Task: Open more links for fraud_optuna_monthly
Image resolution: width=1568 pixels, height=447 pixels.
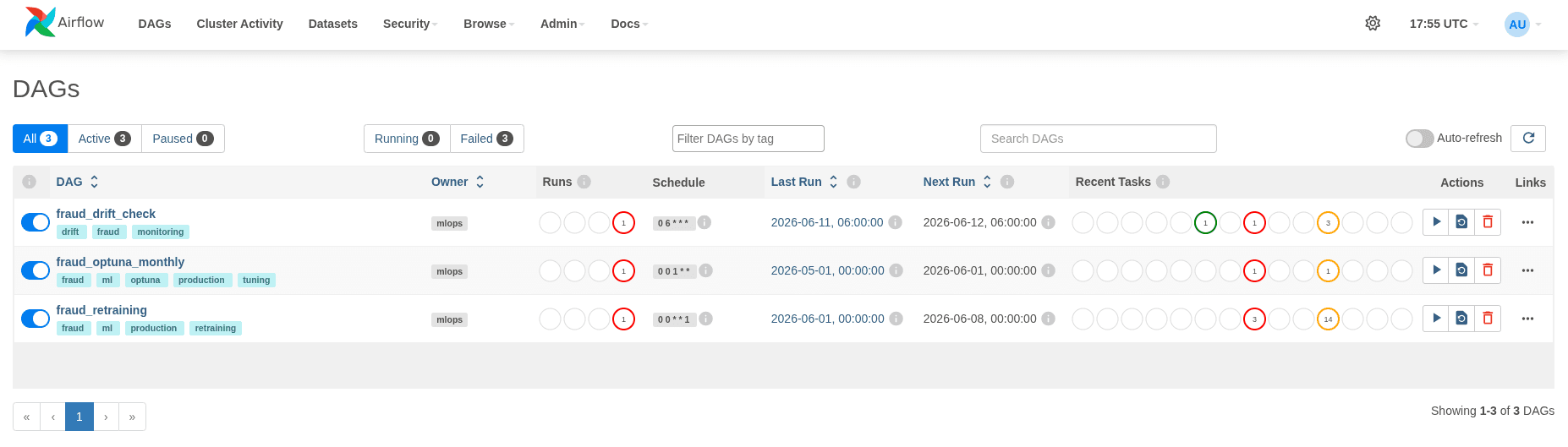Action: [1527, 270]
